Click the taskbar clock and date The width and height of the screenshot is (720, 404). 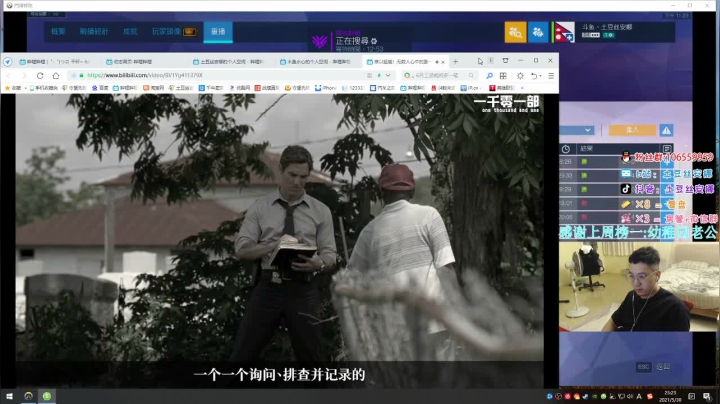tap(670, 397)
